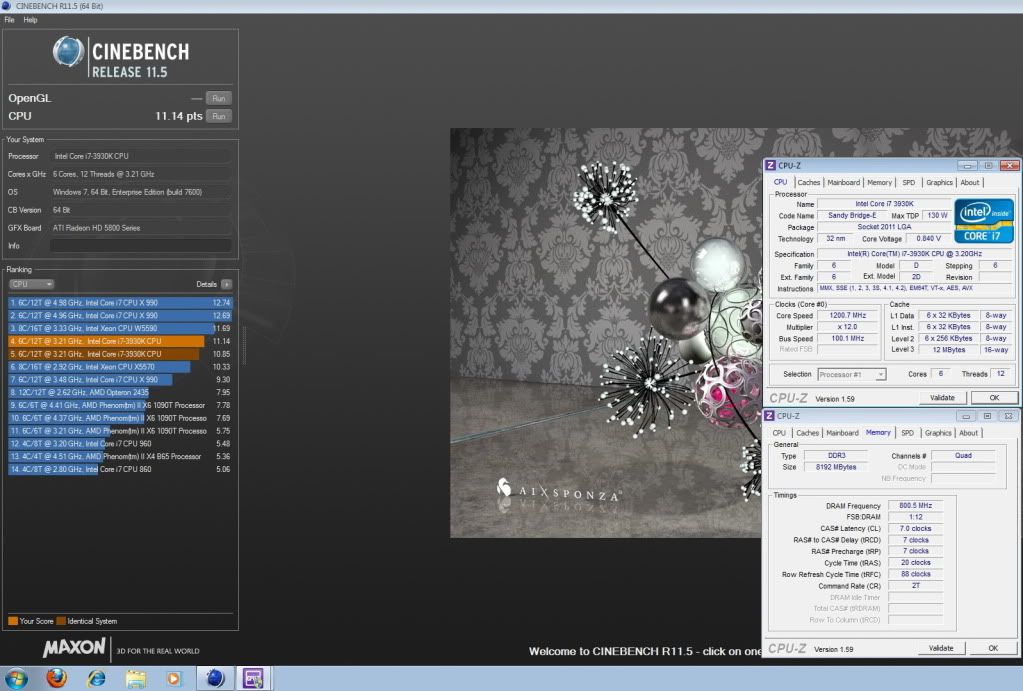The width and height of the screenshot is (1023, 691).
Task: Click the Info input field in Your System
Action: tap(141, 245)
